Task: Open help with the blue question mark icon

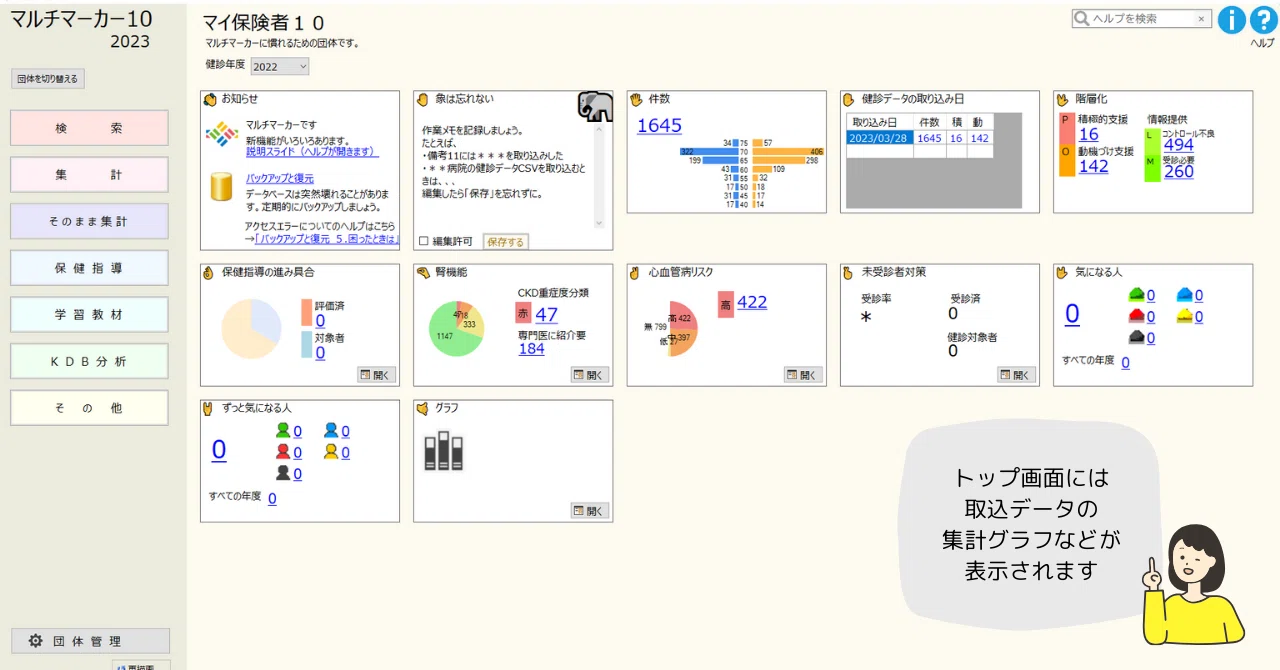Action: [x=1264, y=20]
